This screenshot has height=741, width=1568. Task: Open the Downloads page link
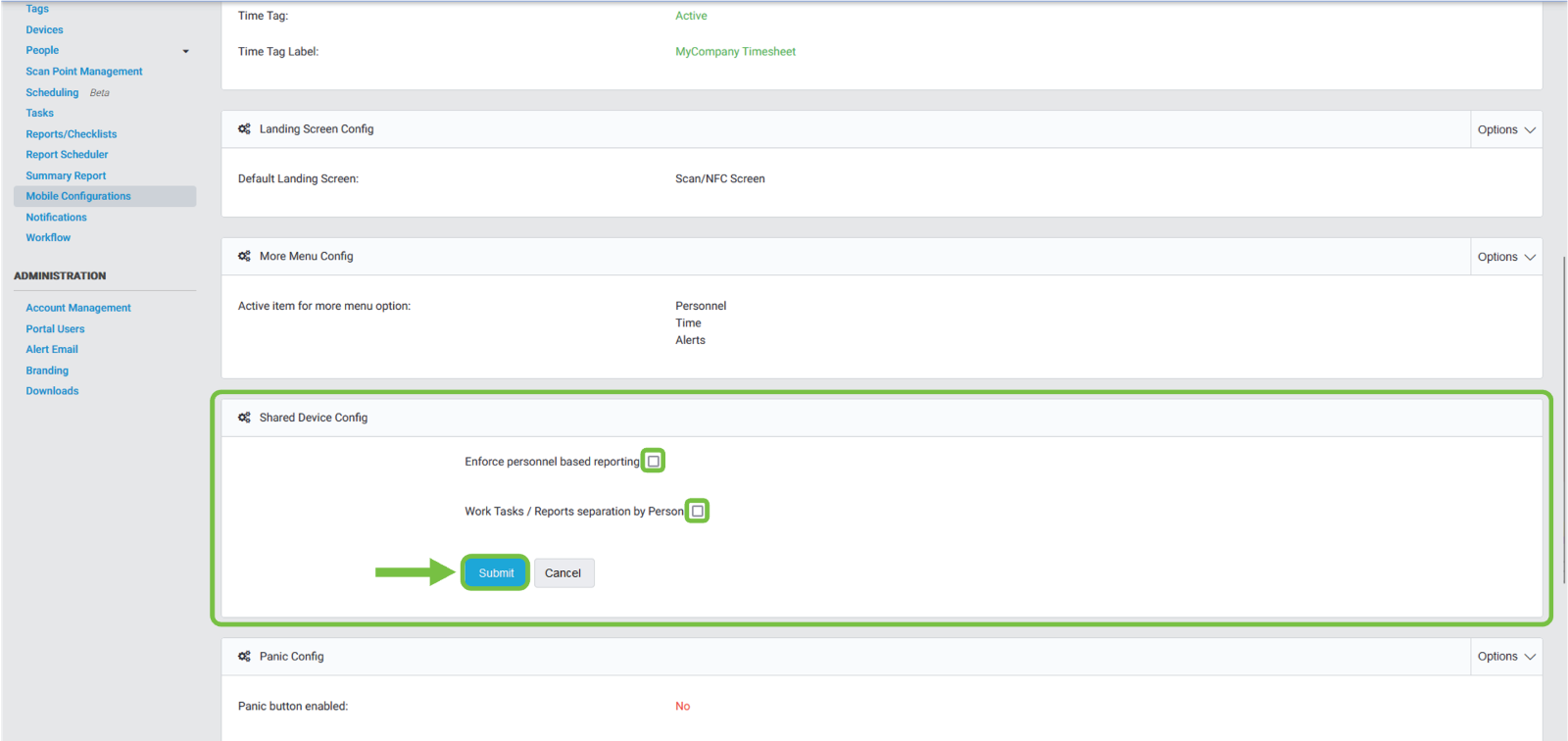[52, 391]
